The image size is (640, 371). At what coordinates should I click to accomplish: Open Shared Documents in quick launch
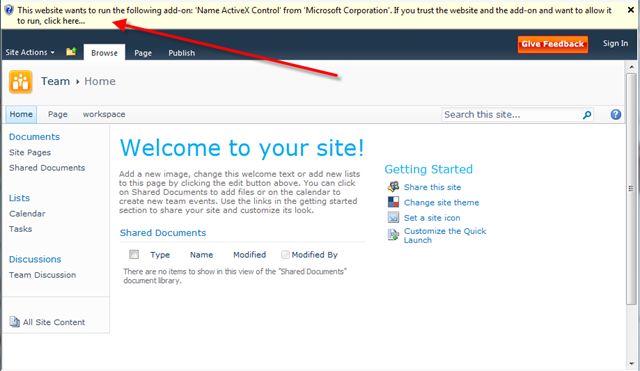click(47, 168)
